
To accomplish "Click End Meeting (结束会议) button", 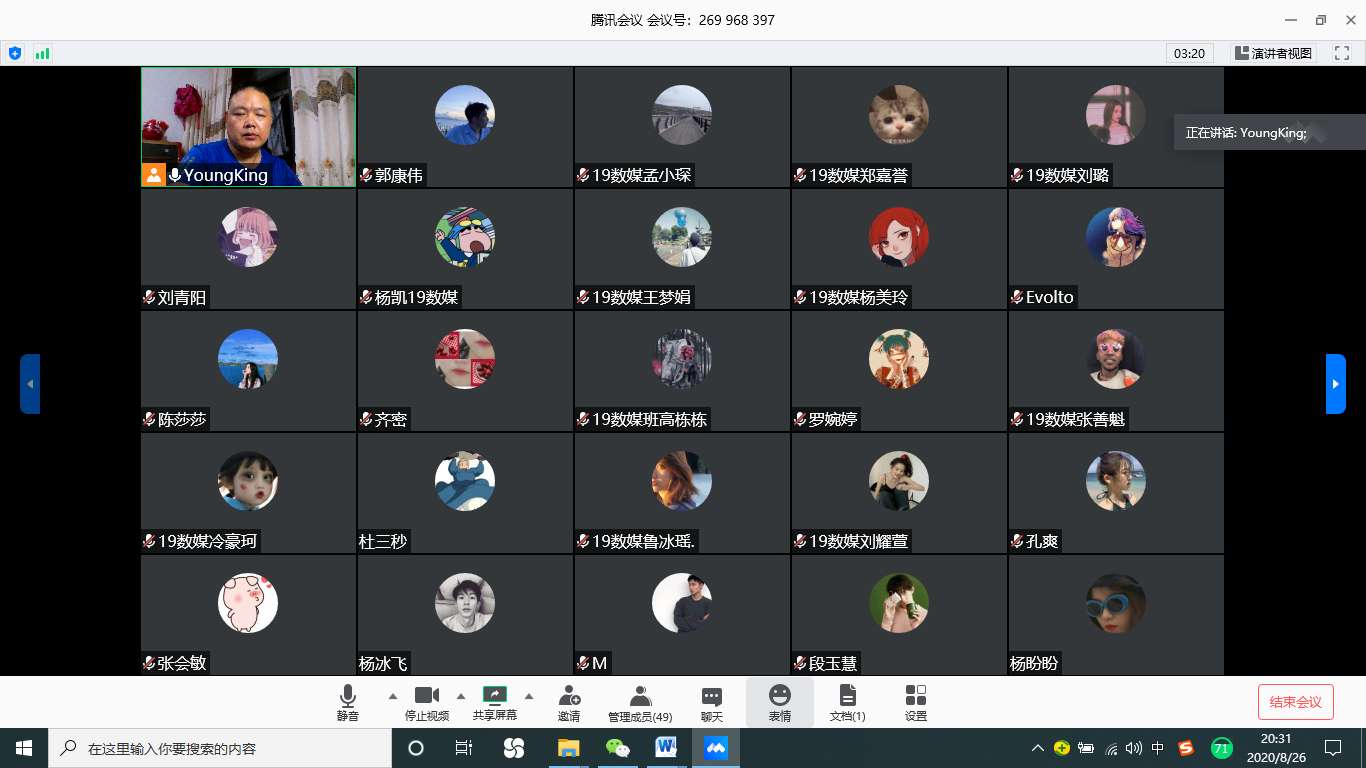I will 1295,702.
